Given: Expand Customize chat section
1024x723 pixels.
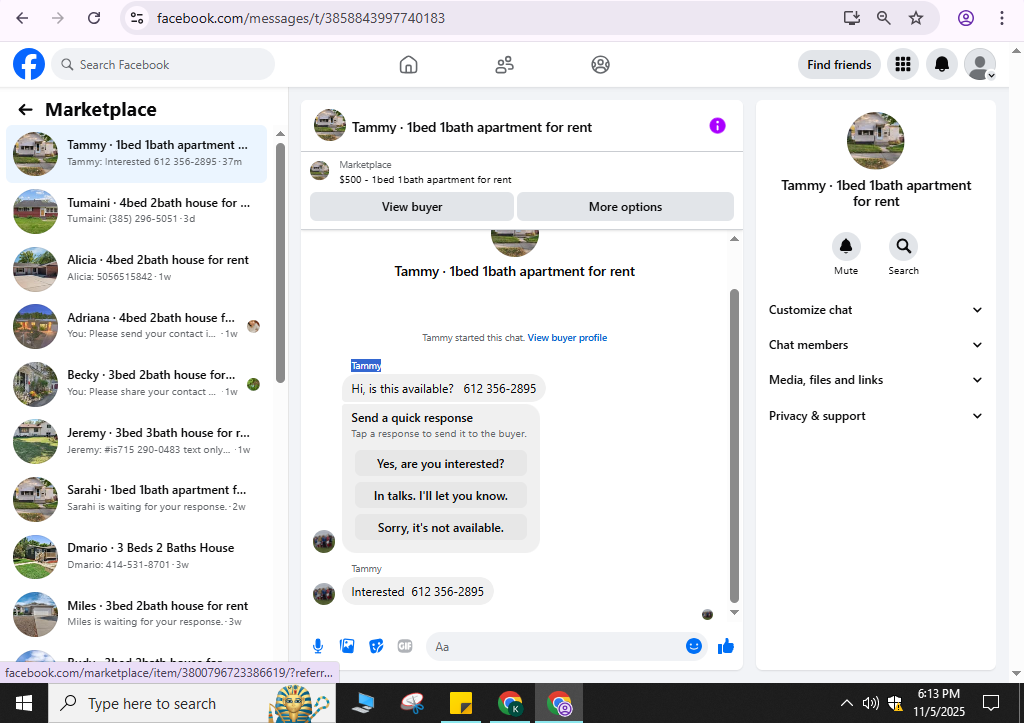Looking at the screenshot, I should point(875,310).
